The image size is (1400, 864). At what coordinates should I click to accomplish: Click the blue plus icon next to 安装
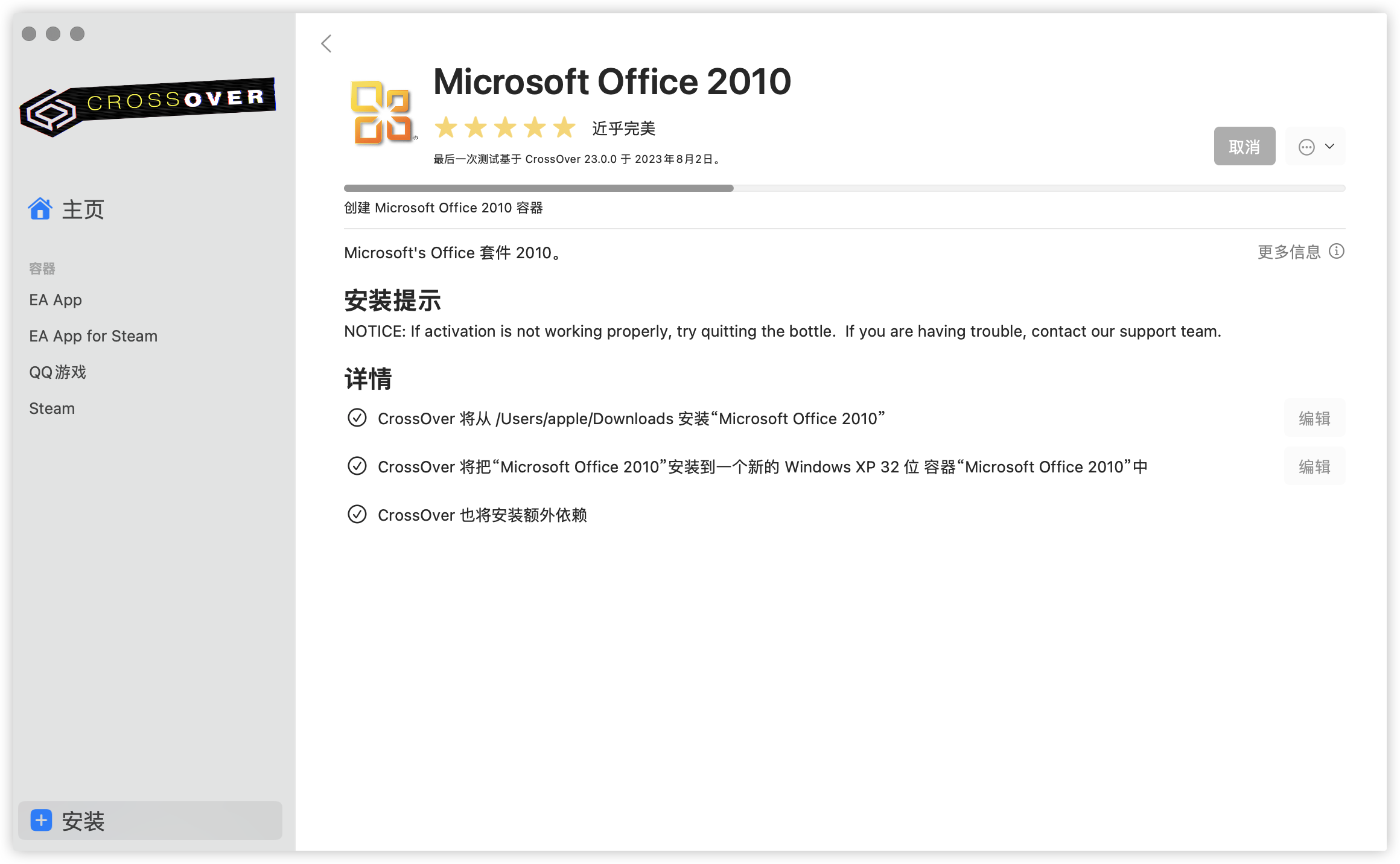pos(41,821)
